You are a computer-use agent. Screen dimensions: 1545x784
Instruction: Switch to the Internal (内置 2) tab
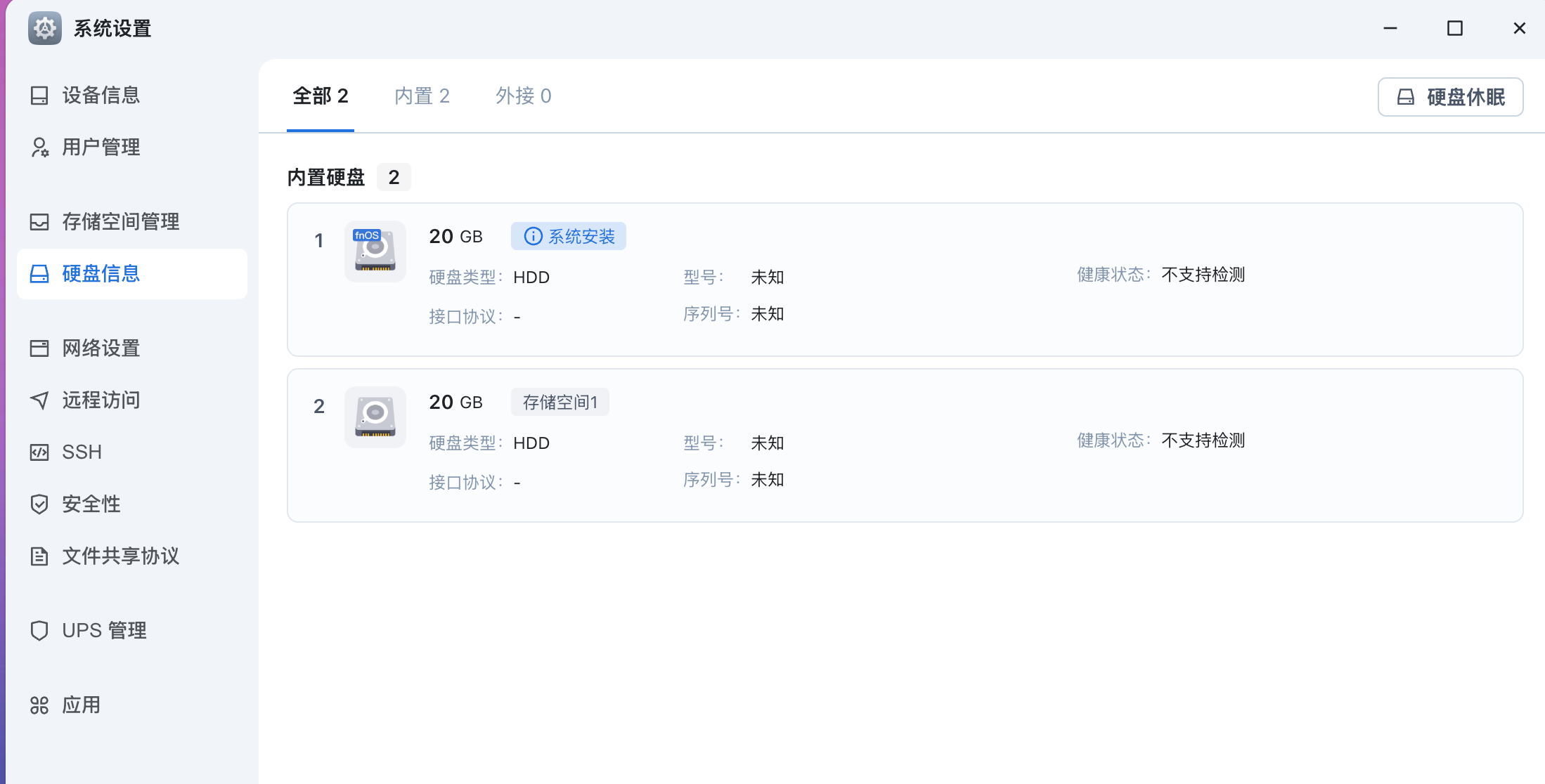point(422,96)
